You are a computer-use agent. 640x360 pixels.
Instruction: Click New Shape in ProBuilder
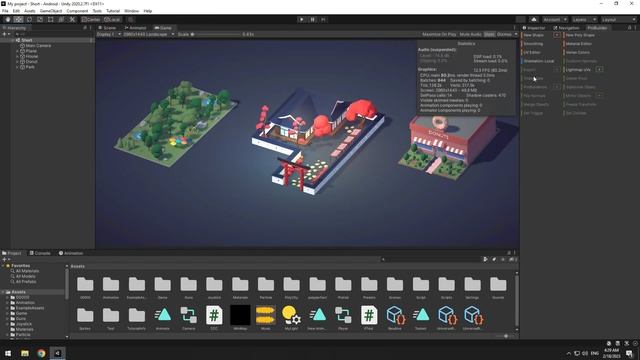(533, 35)
